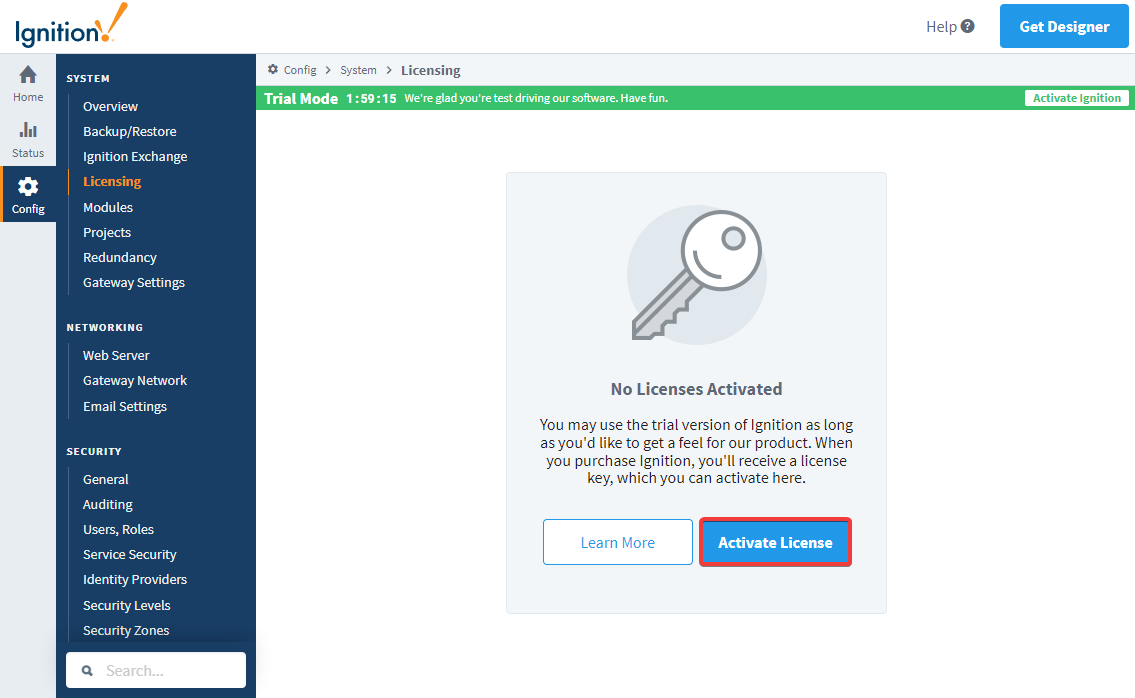Go to Config in the breadcrumb
Image resolution: width=1135 pixels, height=698 pixels.
pyautogui.click(x=300, y=70)
